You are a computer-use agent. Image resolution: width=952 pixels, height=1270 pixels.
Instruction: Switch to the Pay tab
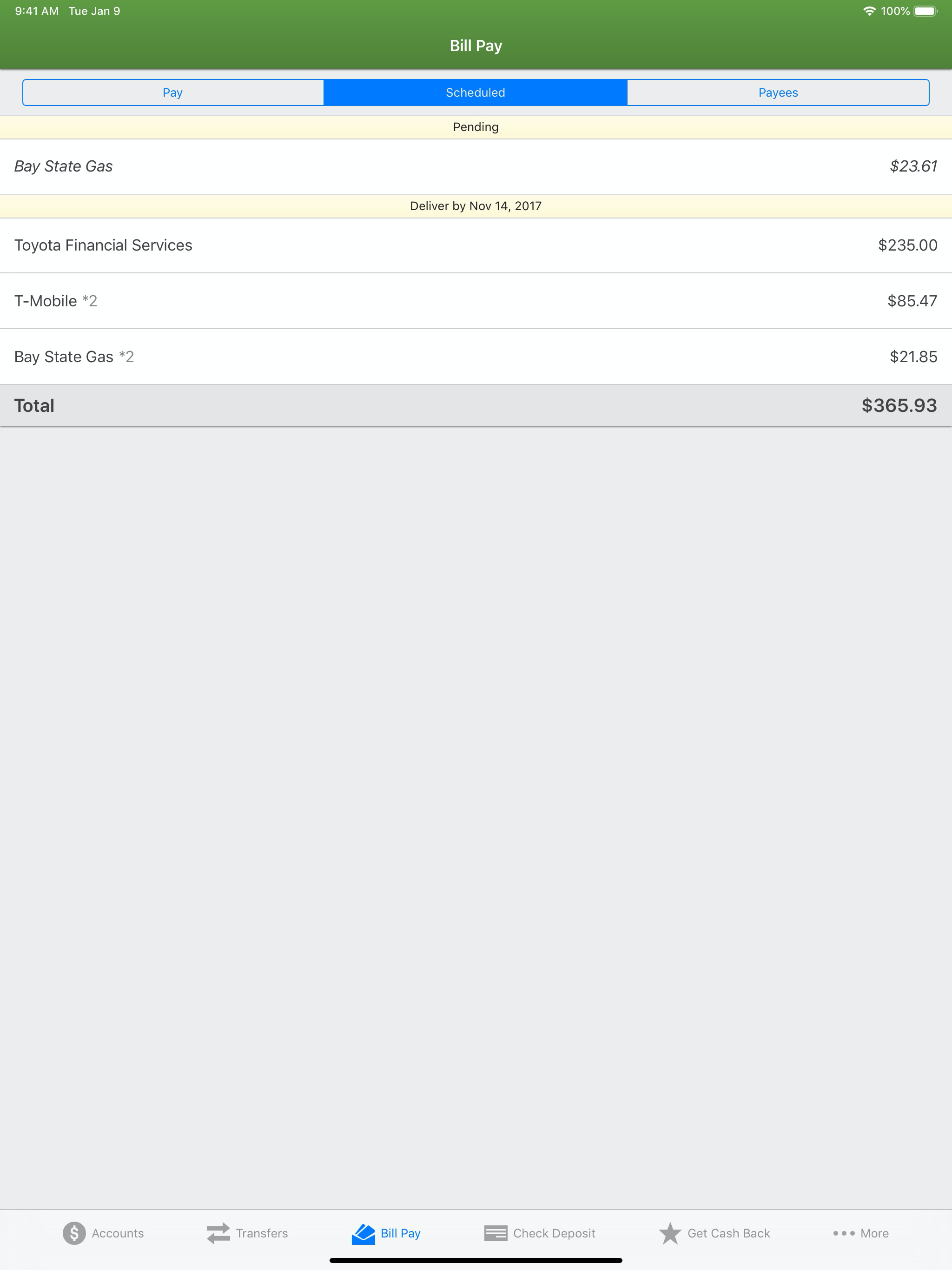pos(173,93)
